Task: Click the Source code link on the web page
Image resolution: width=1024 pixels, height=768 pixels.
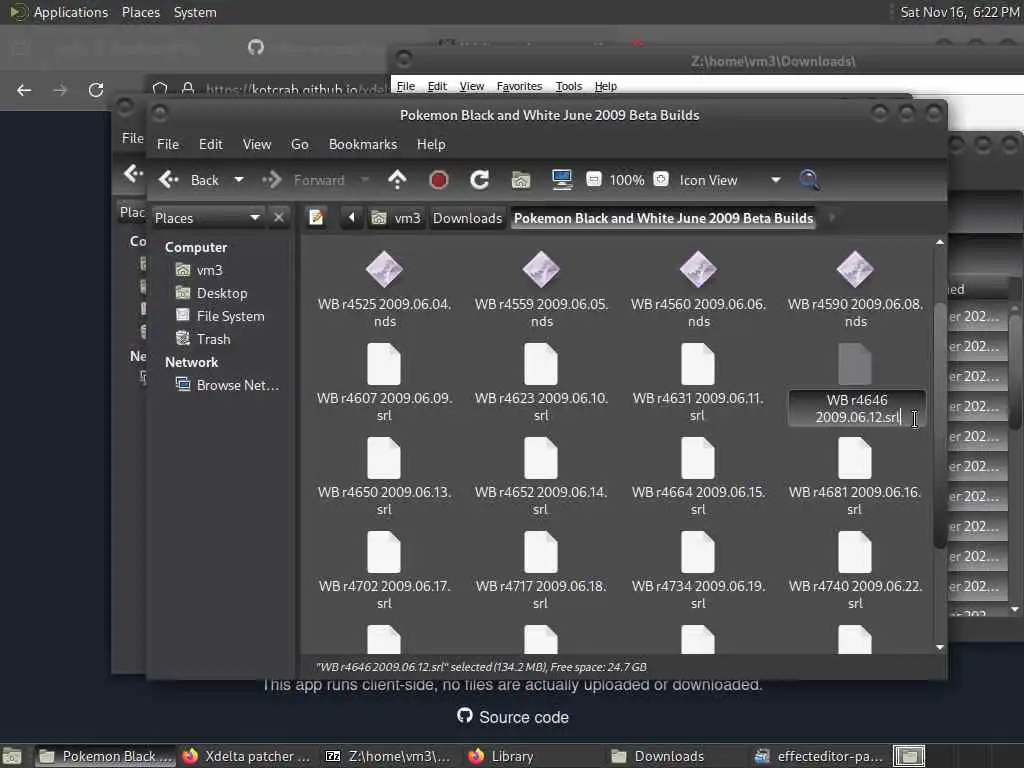Action: tap(513, 716)
